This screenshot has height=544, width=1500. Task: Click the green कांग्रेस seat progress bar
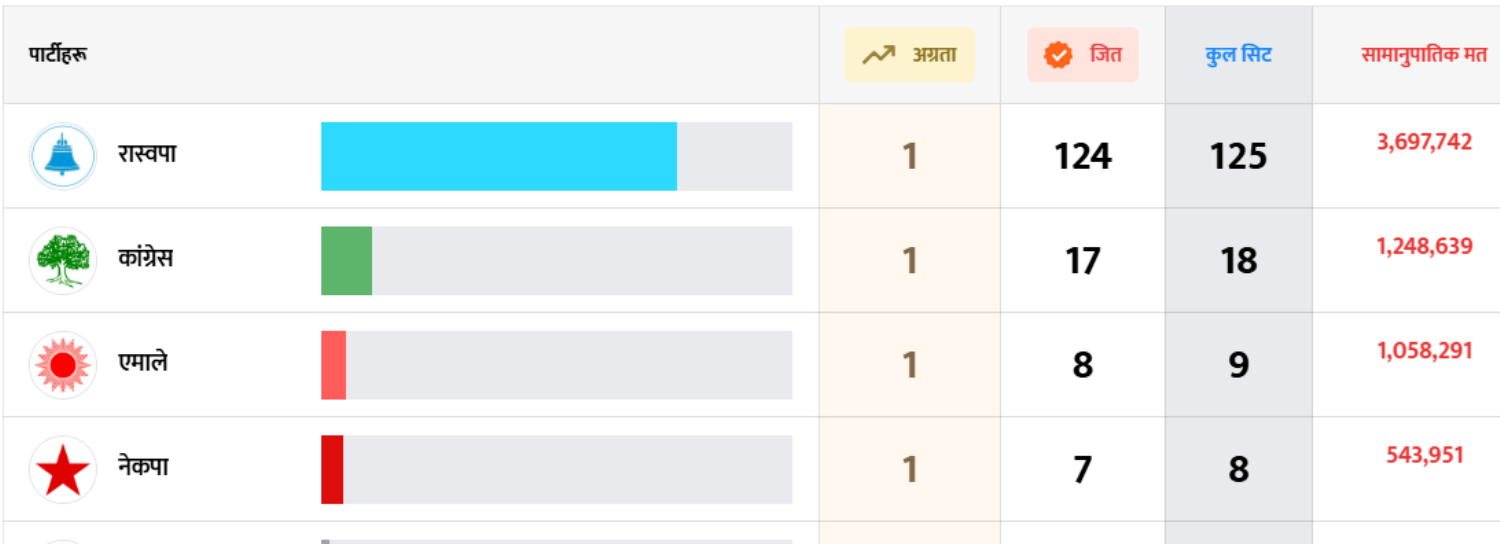(346, 260)
